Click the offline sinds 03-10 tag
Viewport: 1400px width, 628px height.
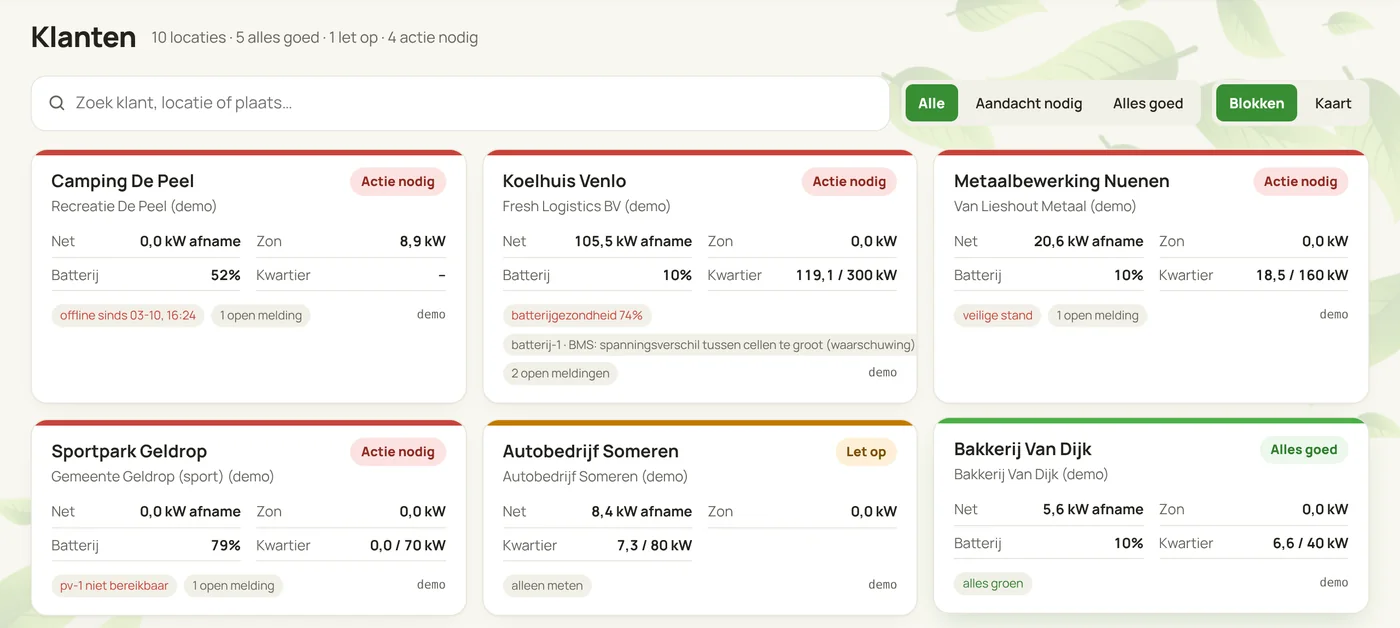click(128, 315)
